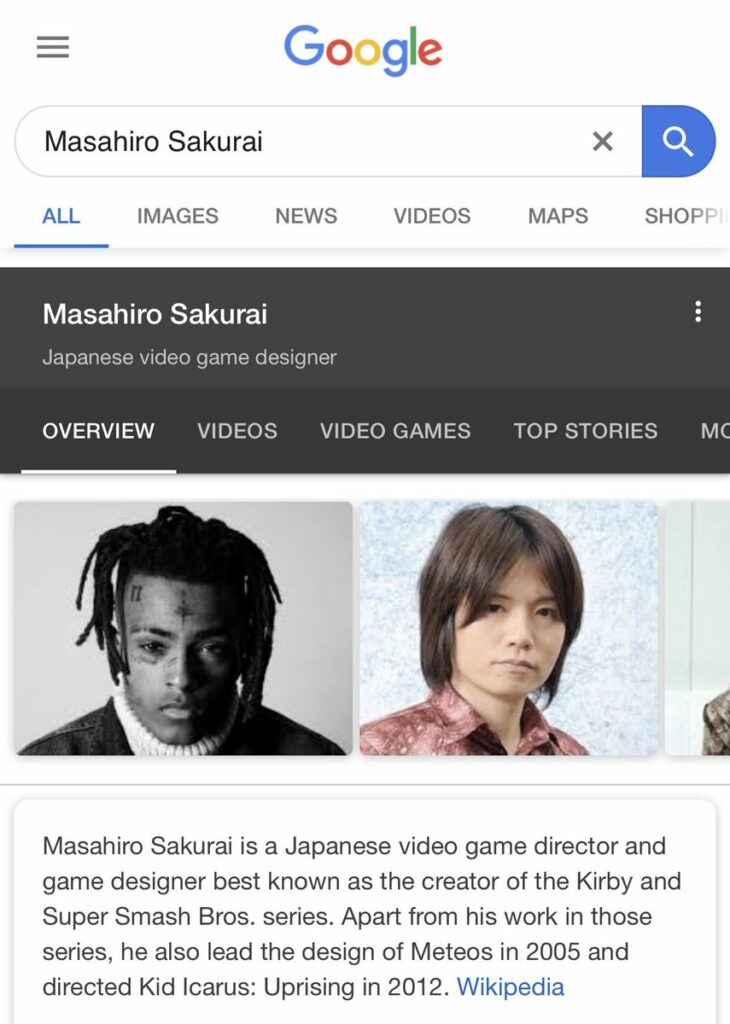Tap the blue magnifier search button
The image size is (730, 1024).
[x=678, y=141]
